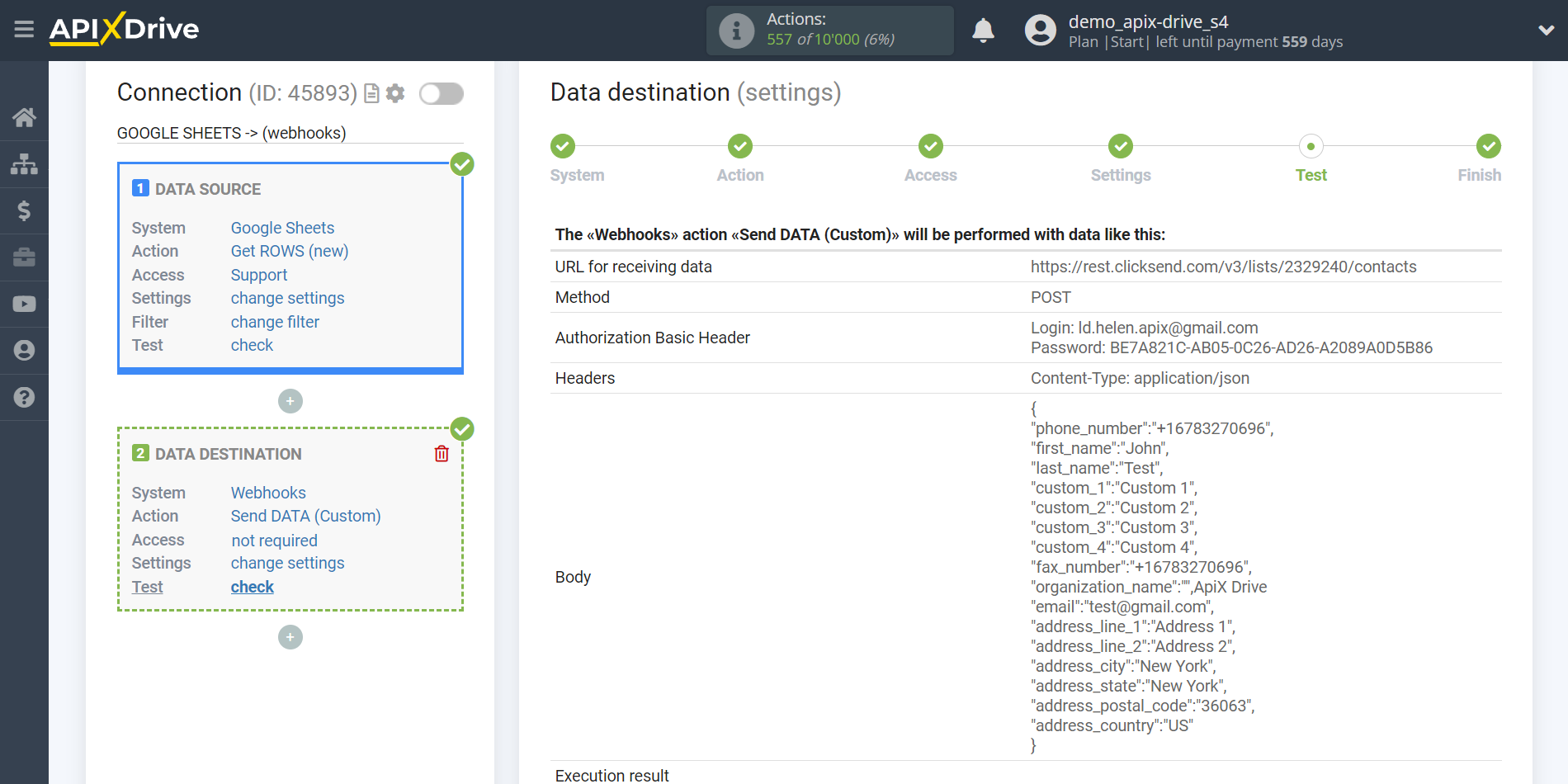Open help question mark icon
The image size is (1568, 784).
tap(24, 397)
